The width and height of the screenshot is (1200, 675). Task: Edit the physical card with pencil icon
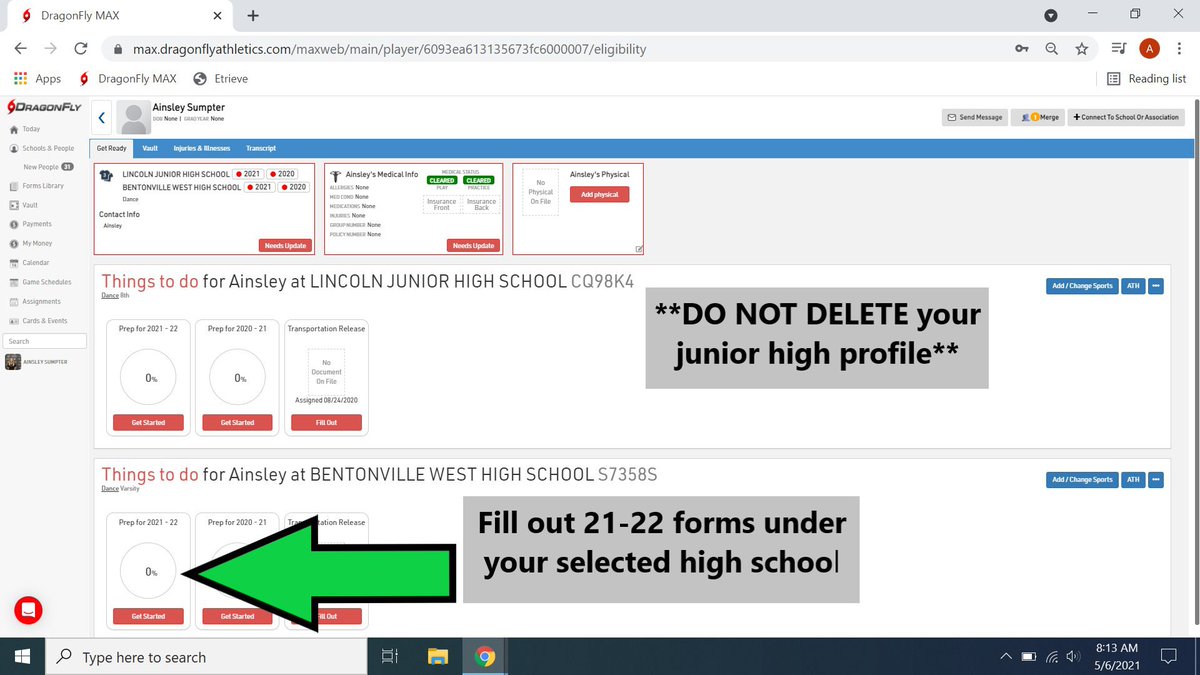click(639, 249)
